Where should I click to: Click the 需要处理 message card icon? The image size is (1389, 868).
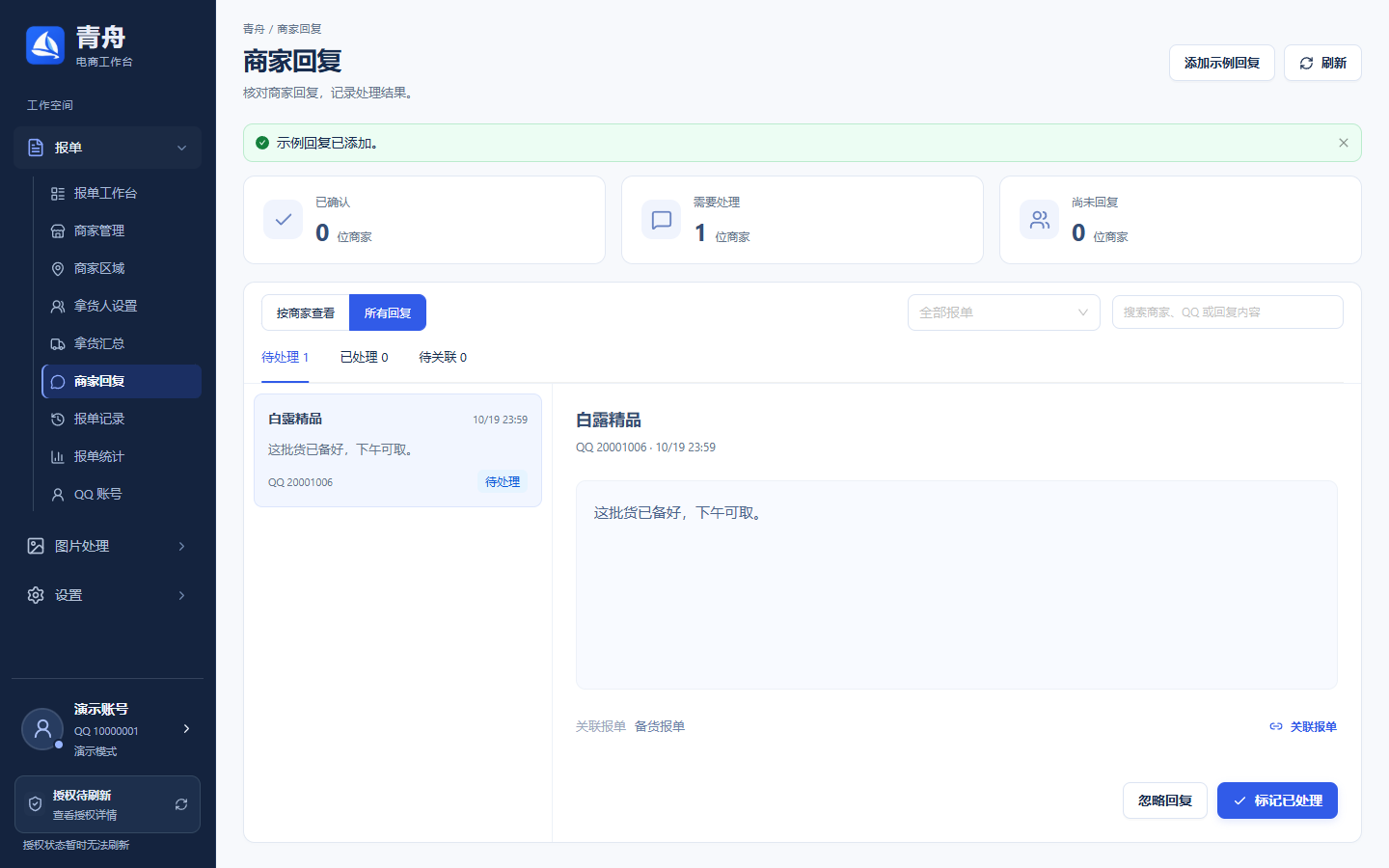click(662, 220)
